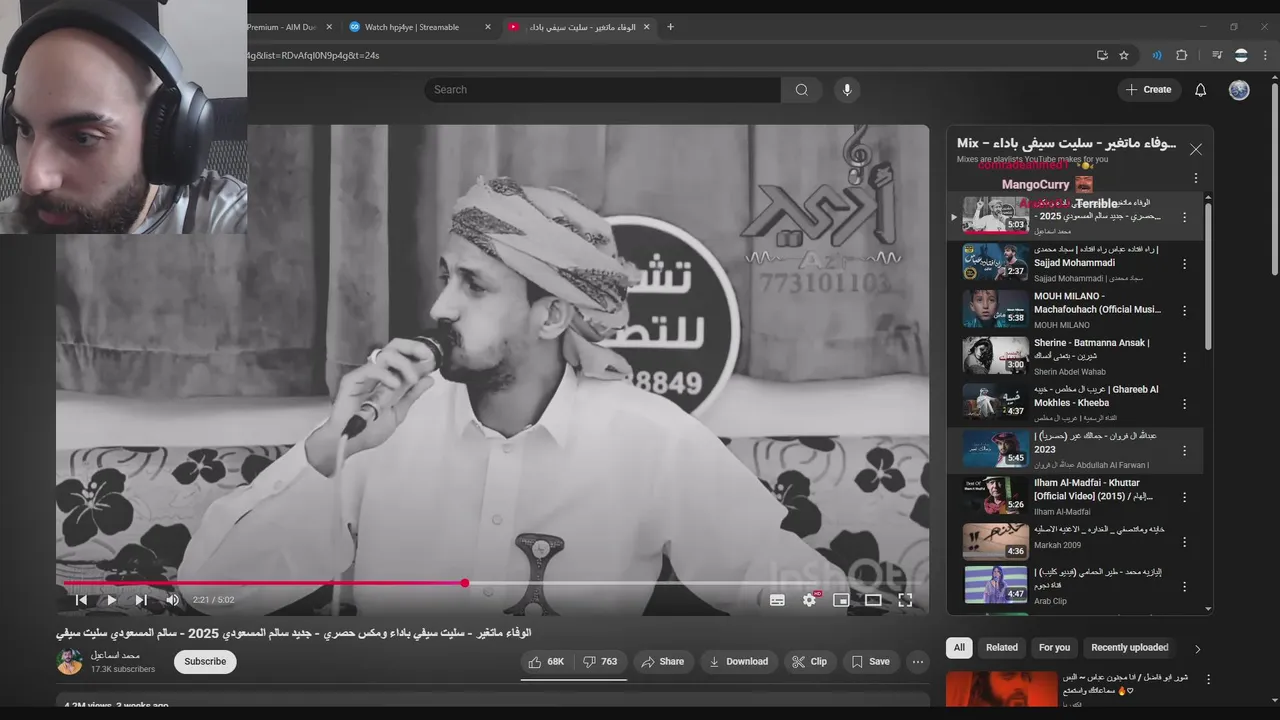The height and width of the screenshot is (720, 1280).
Task: Switch to miniplayer mode
Action: (841, 600)
